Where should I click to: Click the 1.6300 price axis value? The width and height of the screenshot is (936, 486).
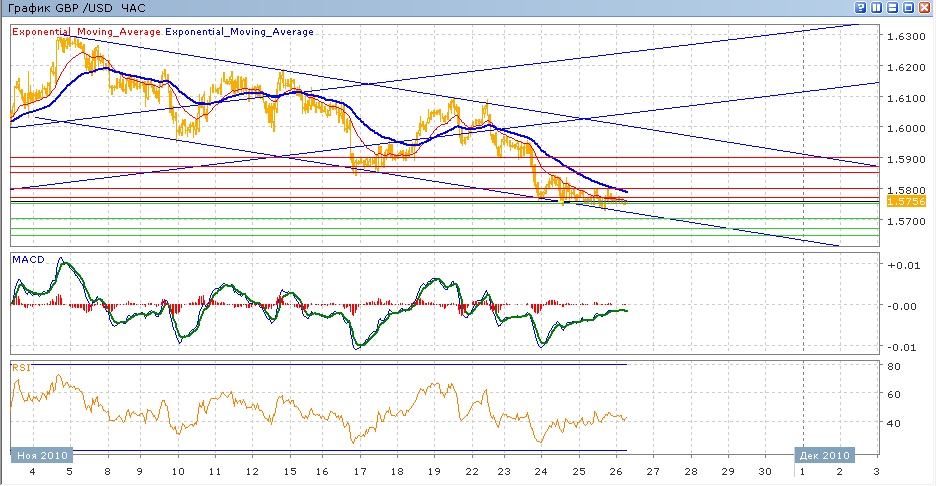(906, 36)
